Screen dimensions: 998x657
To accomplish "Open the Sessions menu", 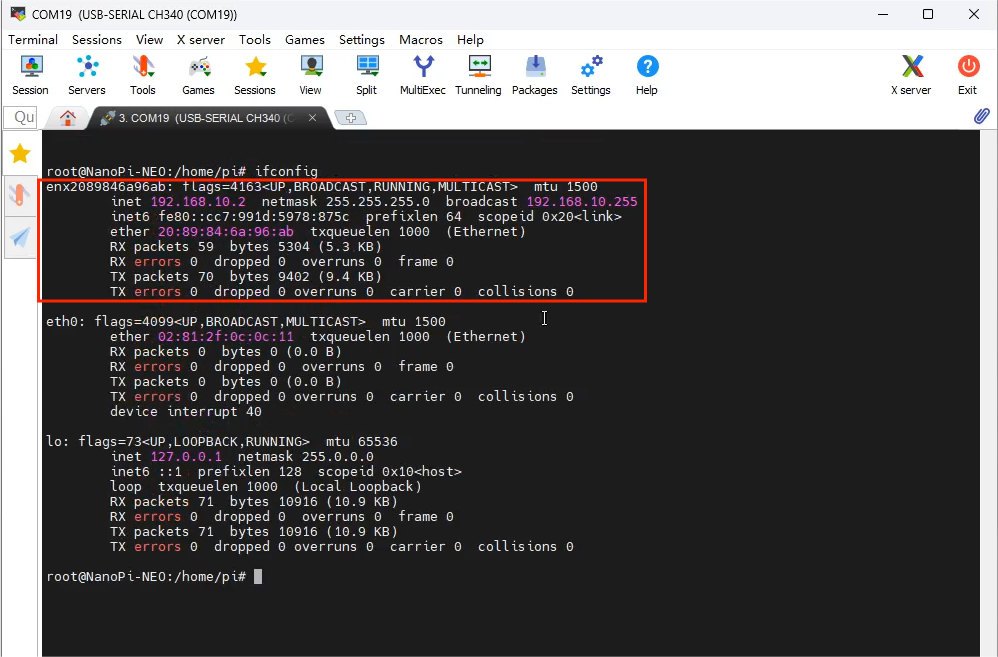I will point(97,39).
